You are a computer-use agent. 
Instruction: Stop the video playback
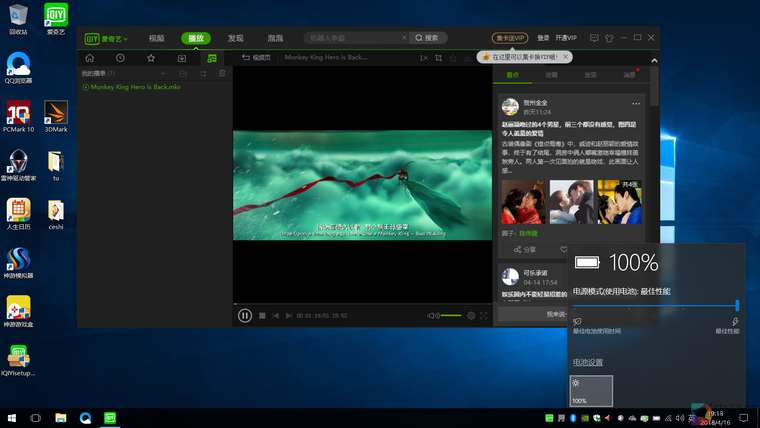[262, 316]
